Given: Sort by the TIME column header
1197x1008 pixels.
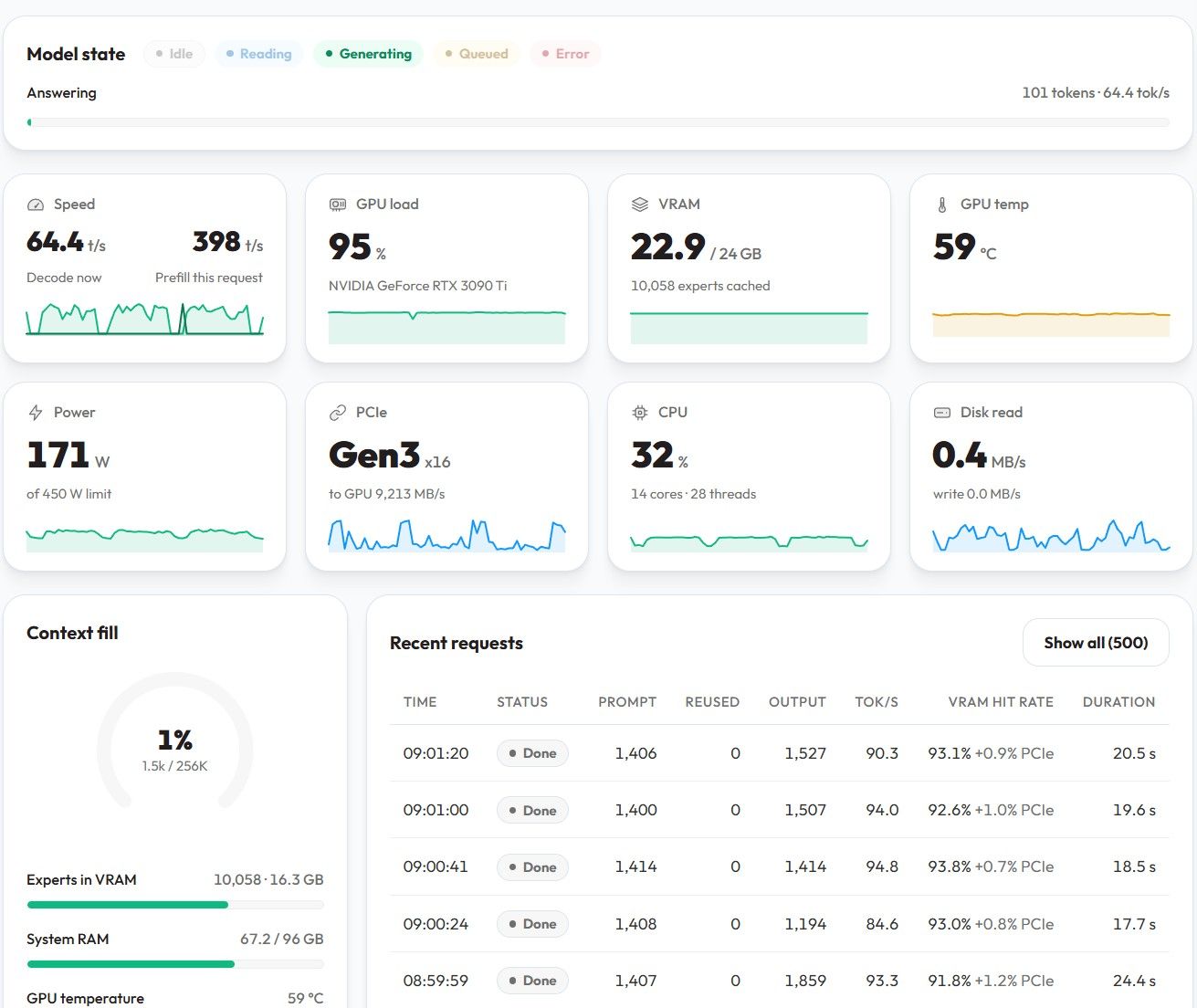Looking at the screenshot, I should click(420, 702).
